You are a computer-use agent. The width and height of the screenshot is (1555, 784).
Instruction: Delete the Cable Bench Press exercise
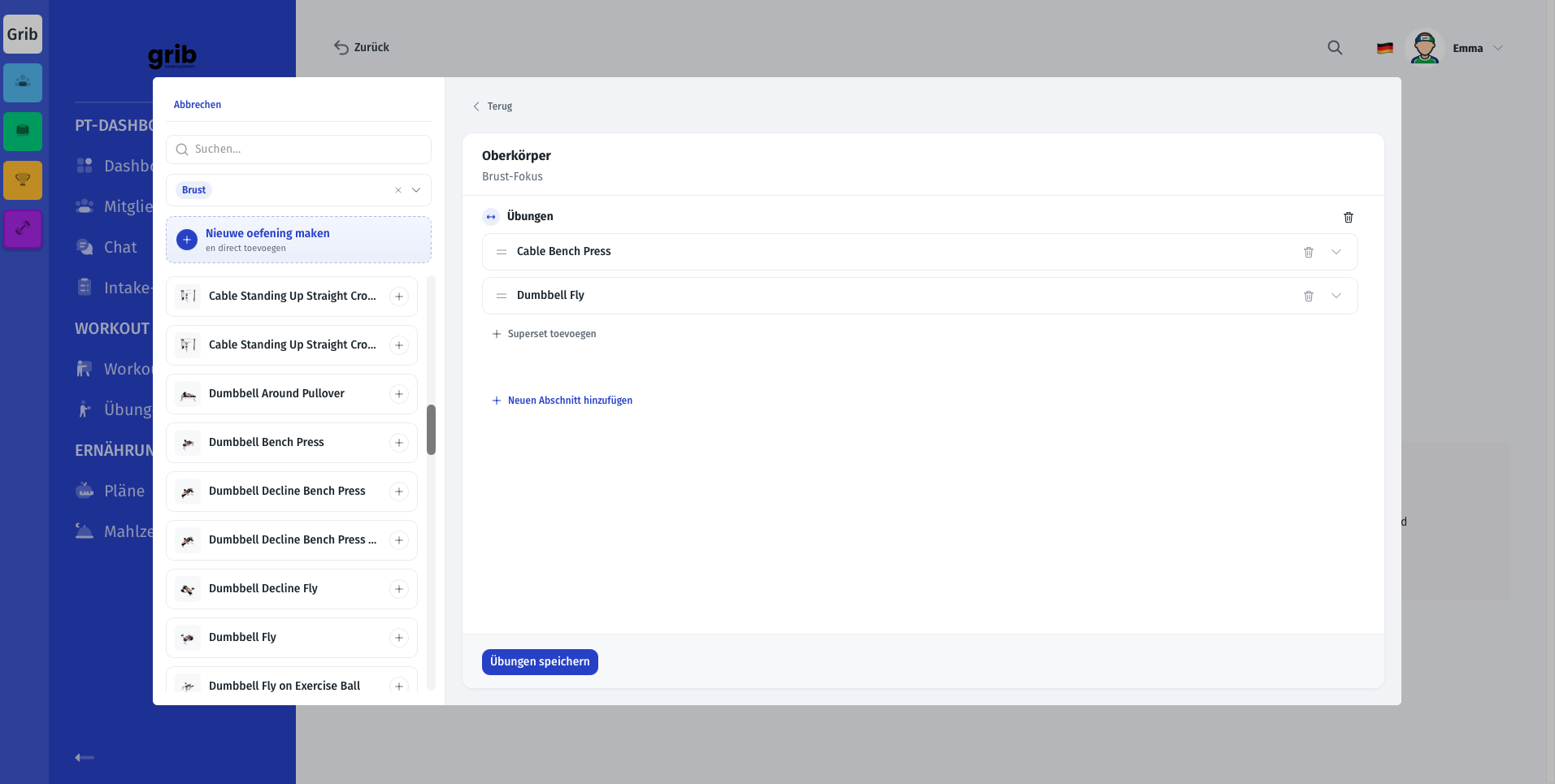[x=1309, y=252]
